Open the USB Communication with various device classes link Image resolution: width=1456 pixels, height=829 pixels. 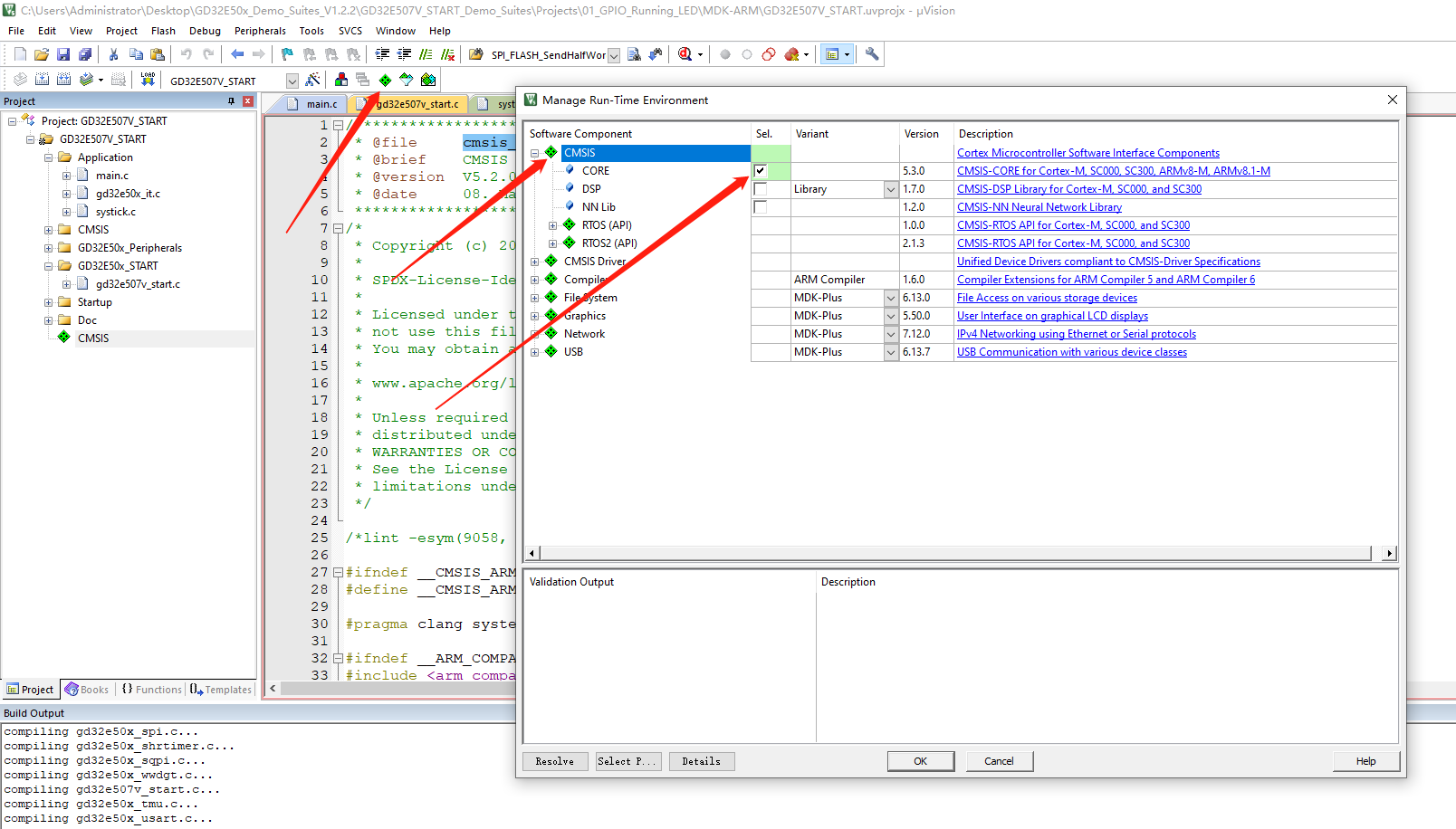(x=1072, y=352)
